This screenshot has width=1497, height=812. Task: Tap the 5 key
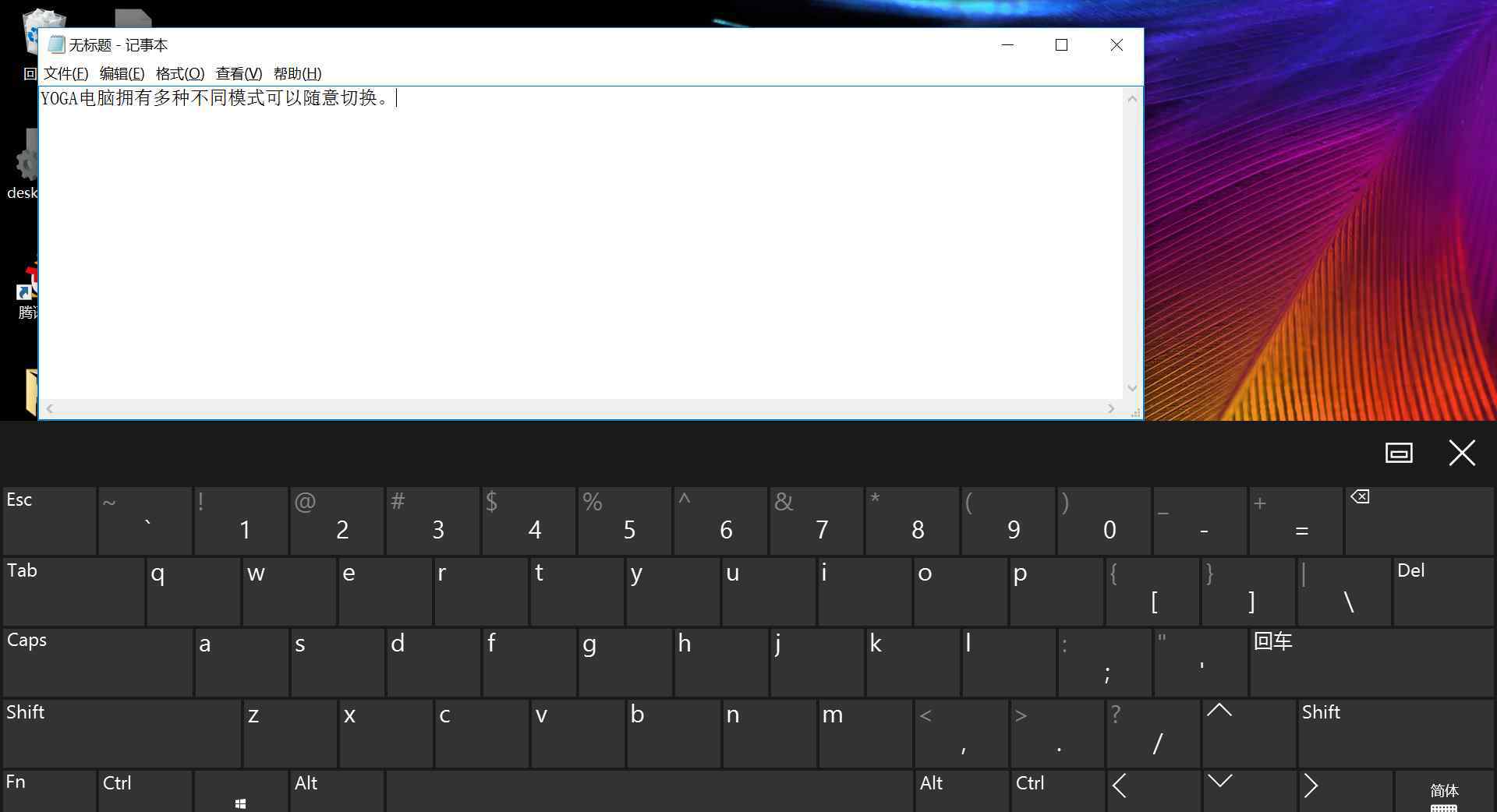click(x=625, y=521)
